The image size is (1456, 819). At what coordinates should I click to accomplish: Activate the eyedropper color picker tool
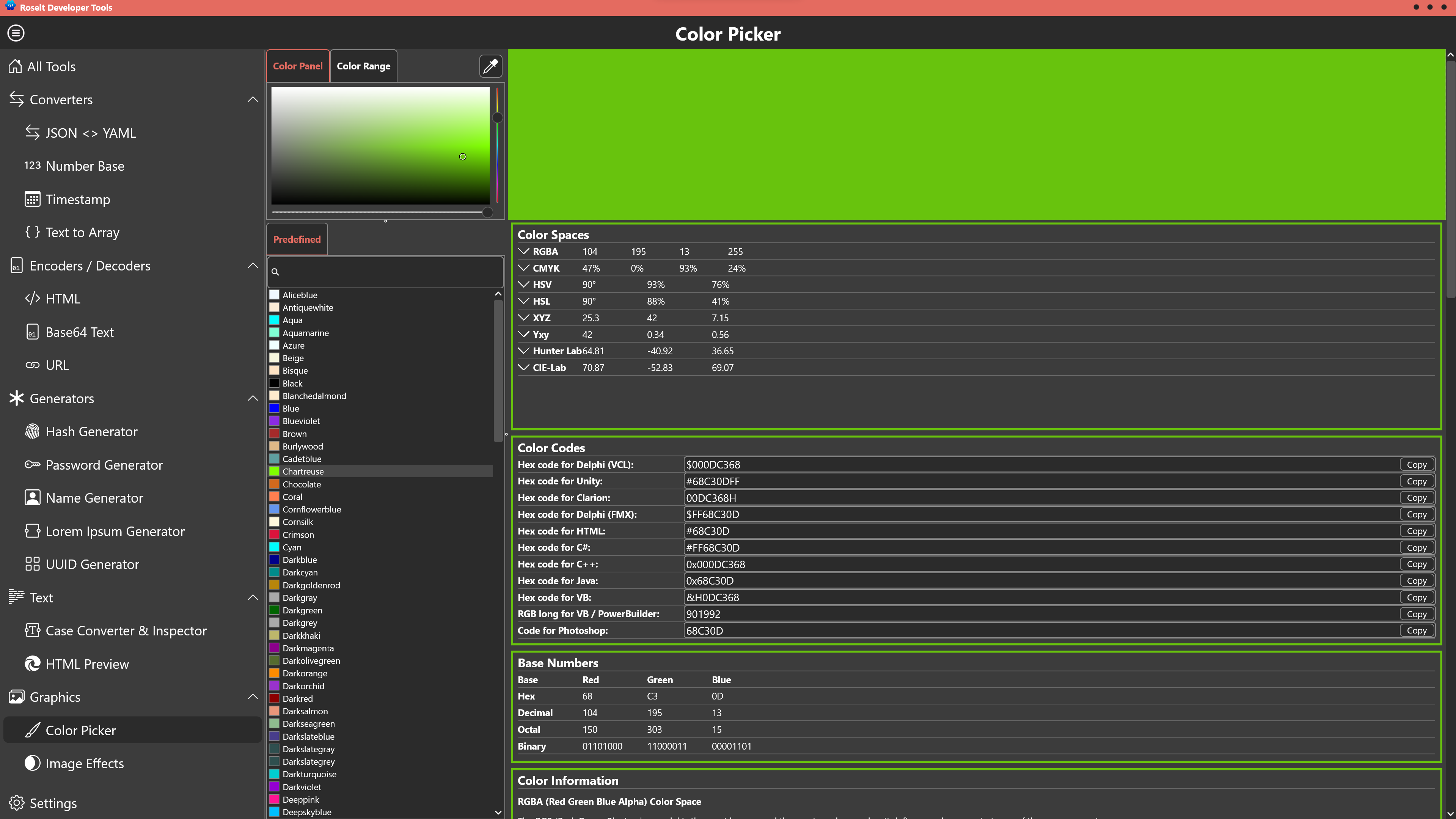point(490,66)
